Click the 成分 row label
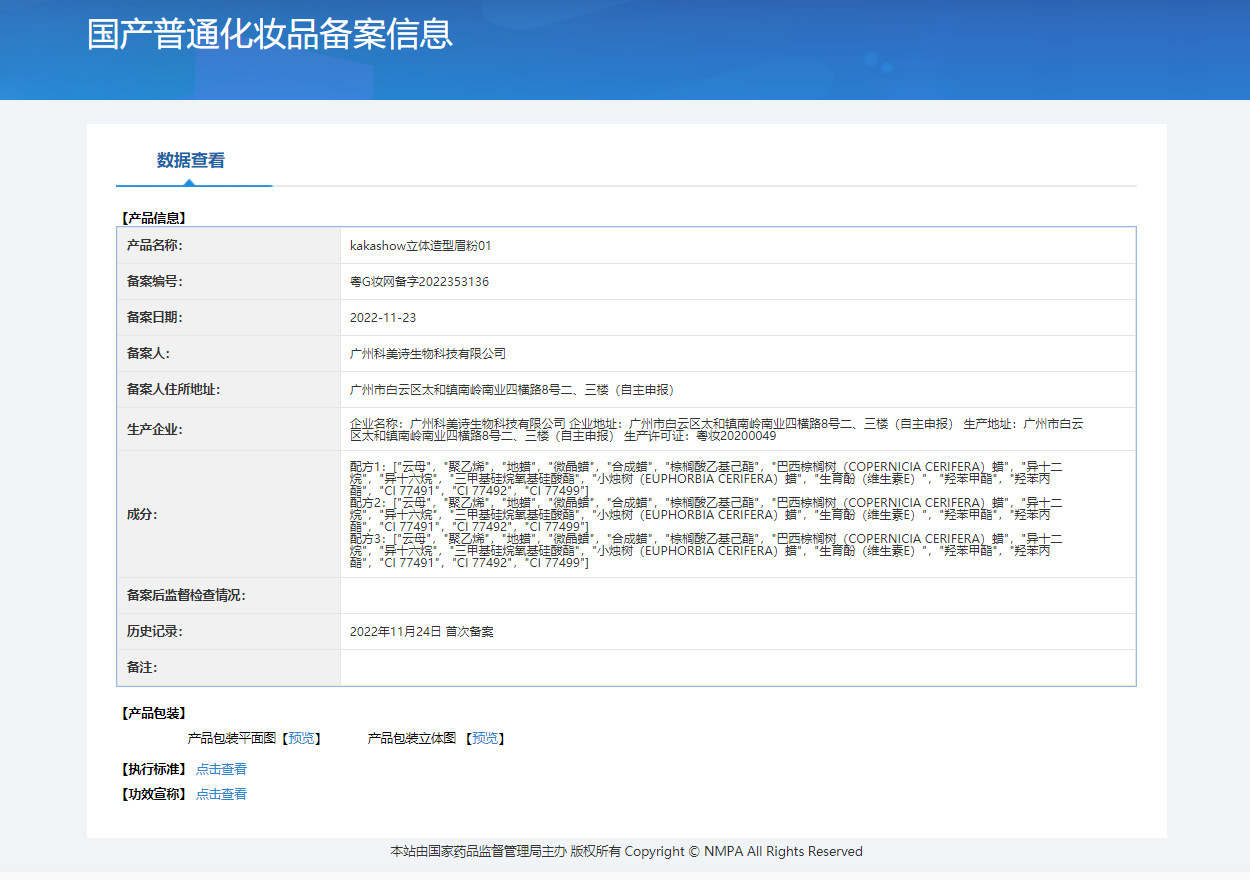The height and width of the screenshot is (880, 1250). pos(142,514)
